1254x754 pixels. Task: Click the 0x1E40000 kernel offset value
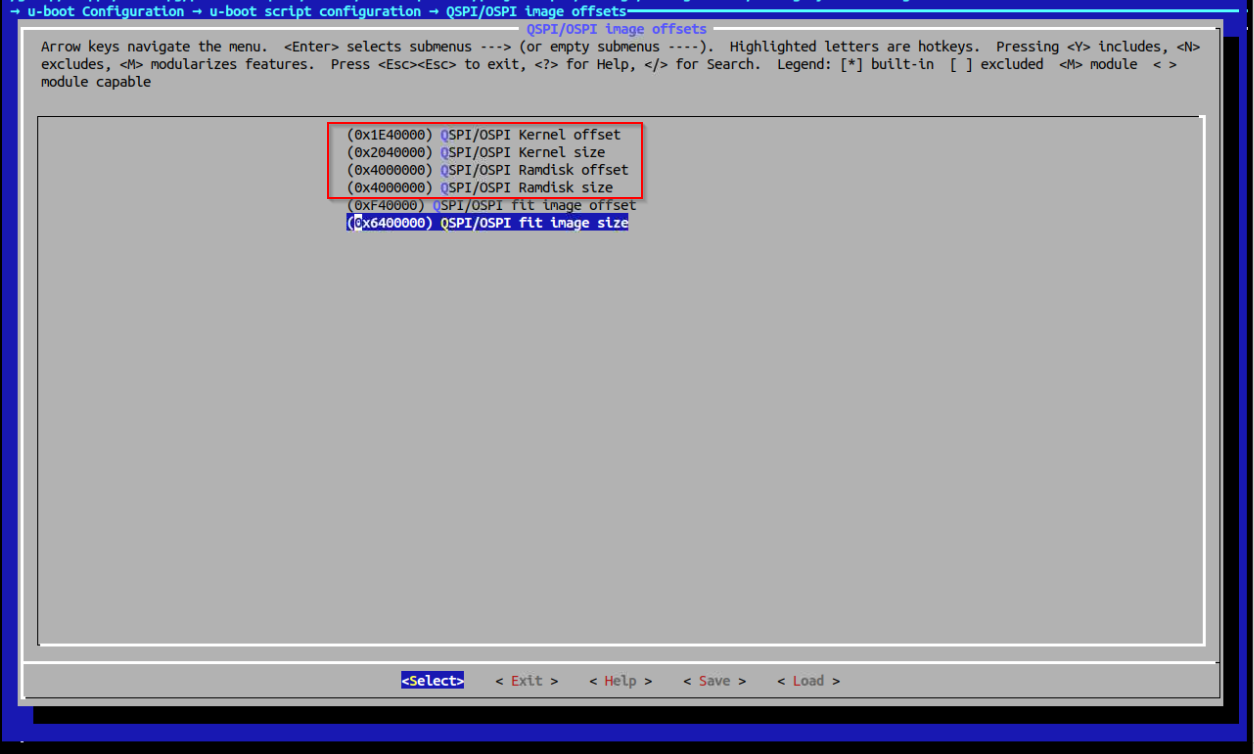tap(390, 135)
